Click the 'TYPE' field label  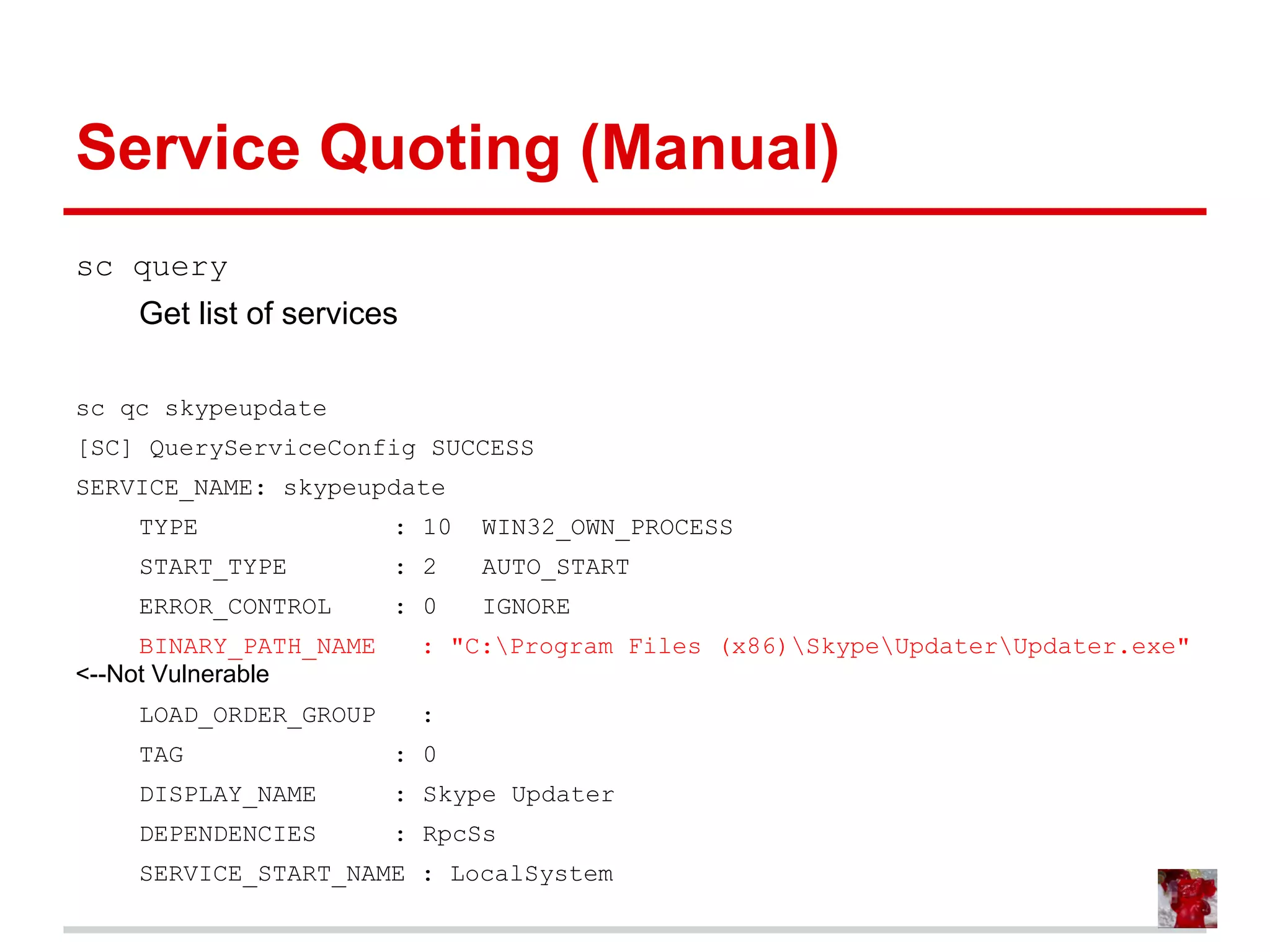pos(169,527)
